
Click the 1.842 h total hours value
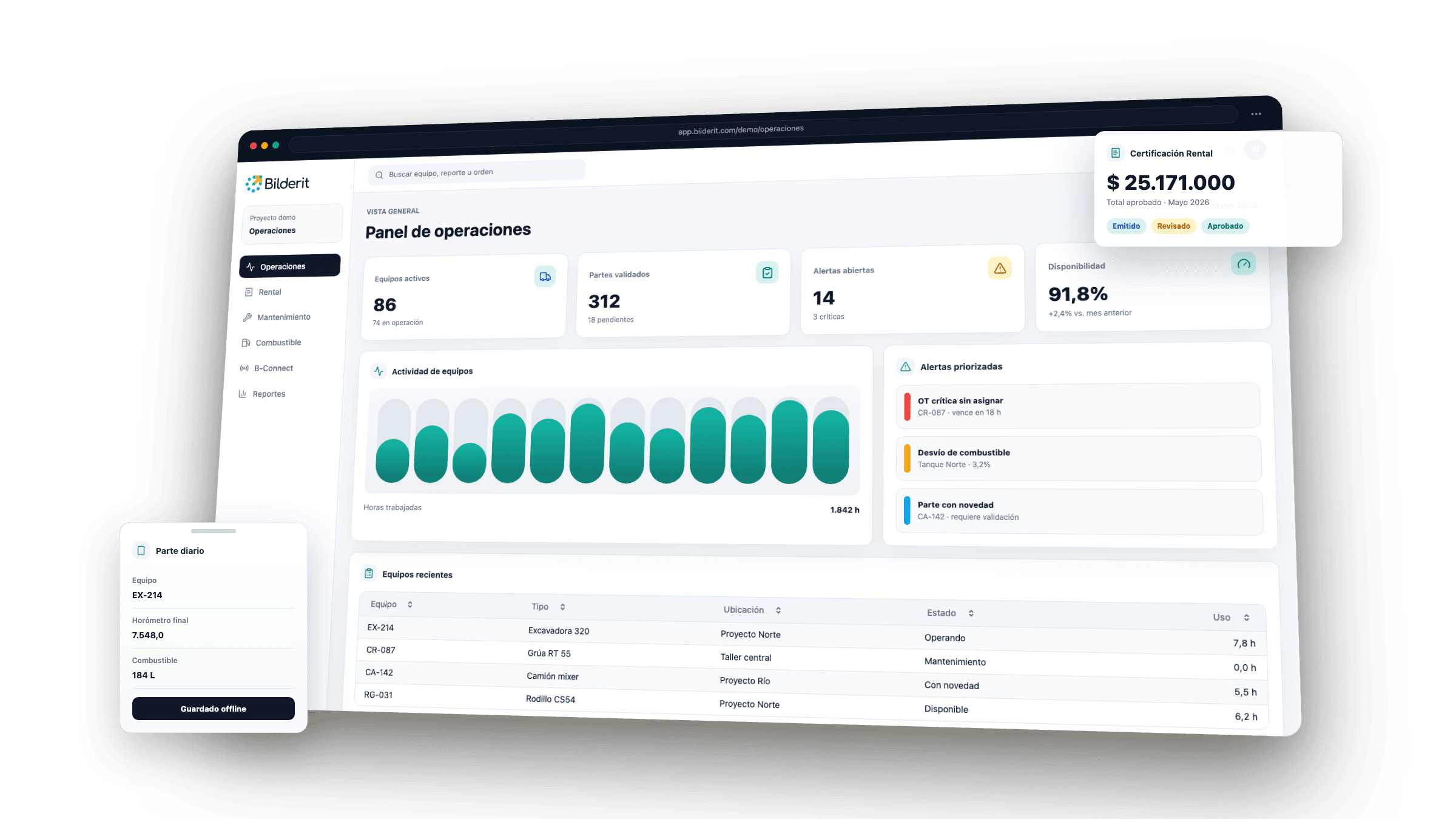click(844, 510)
